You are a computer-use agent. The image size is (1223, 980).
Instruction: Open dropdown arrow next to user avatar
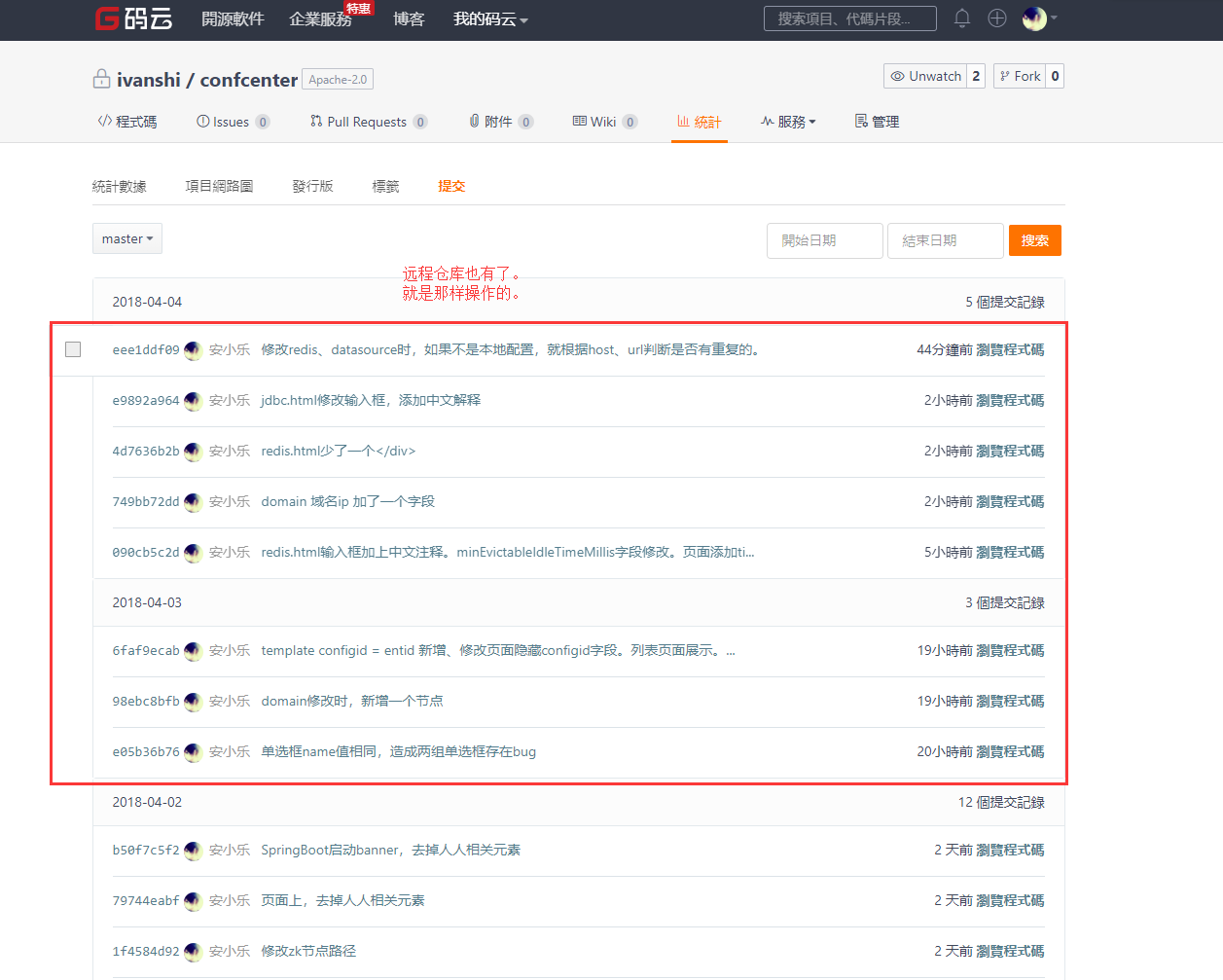(x=1054, y=18)
